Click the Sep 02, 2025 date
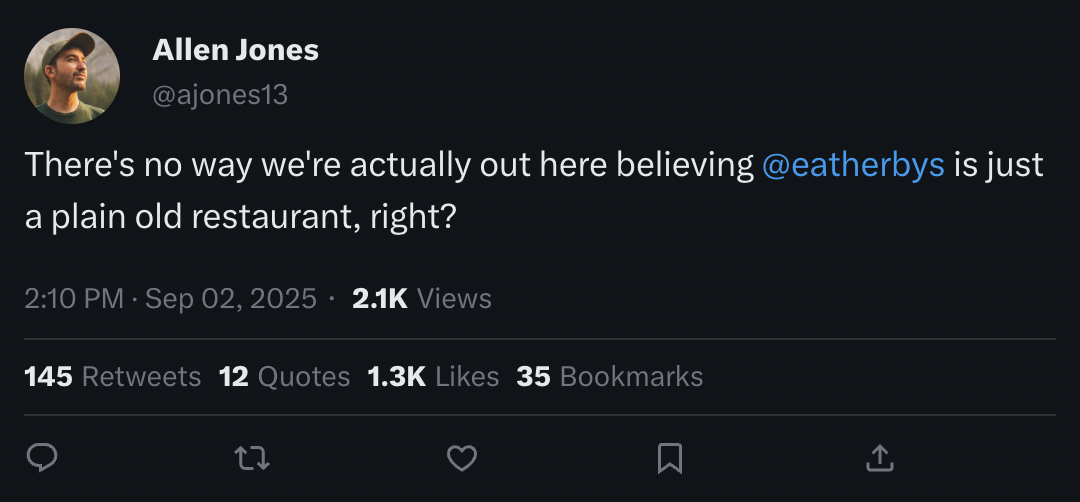 [x=230, y=298]
